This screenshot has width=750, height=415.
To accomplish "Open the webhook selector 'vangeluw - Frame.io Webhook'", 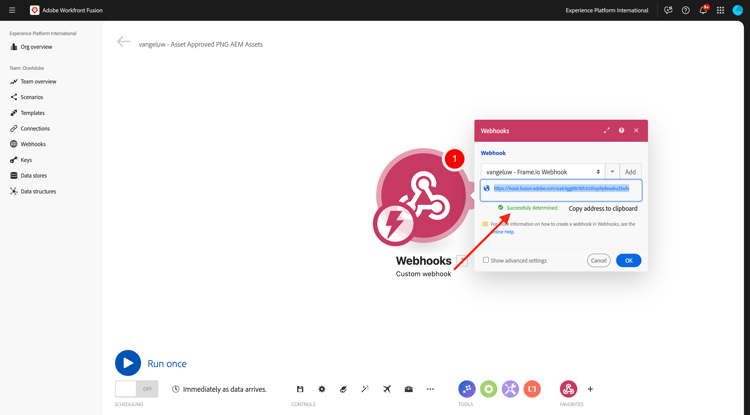I will [543, 172].
